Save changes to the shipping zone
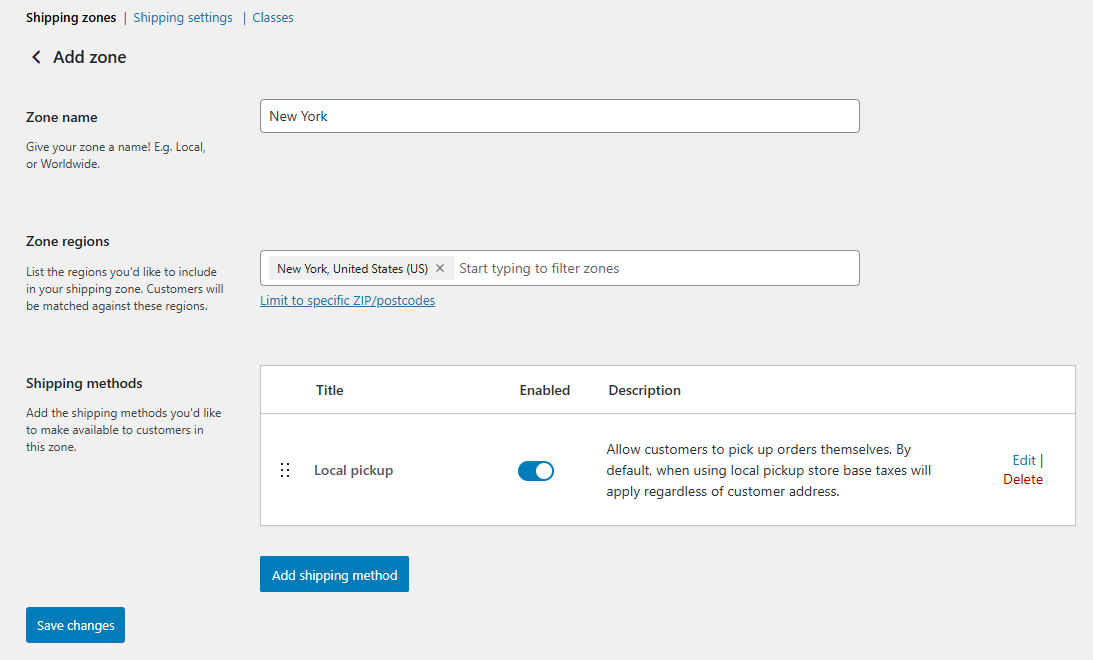 [x=75, y=625]
